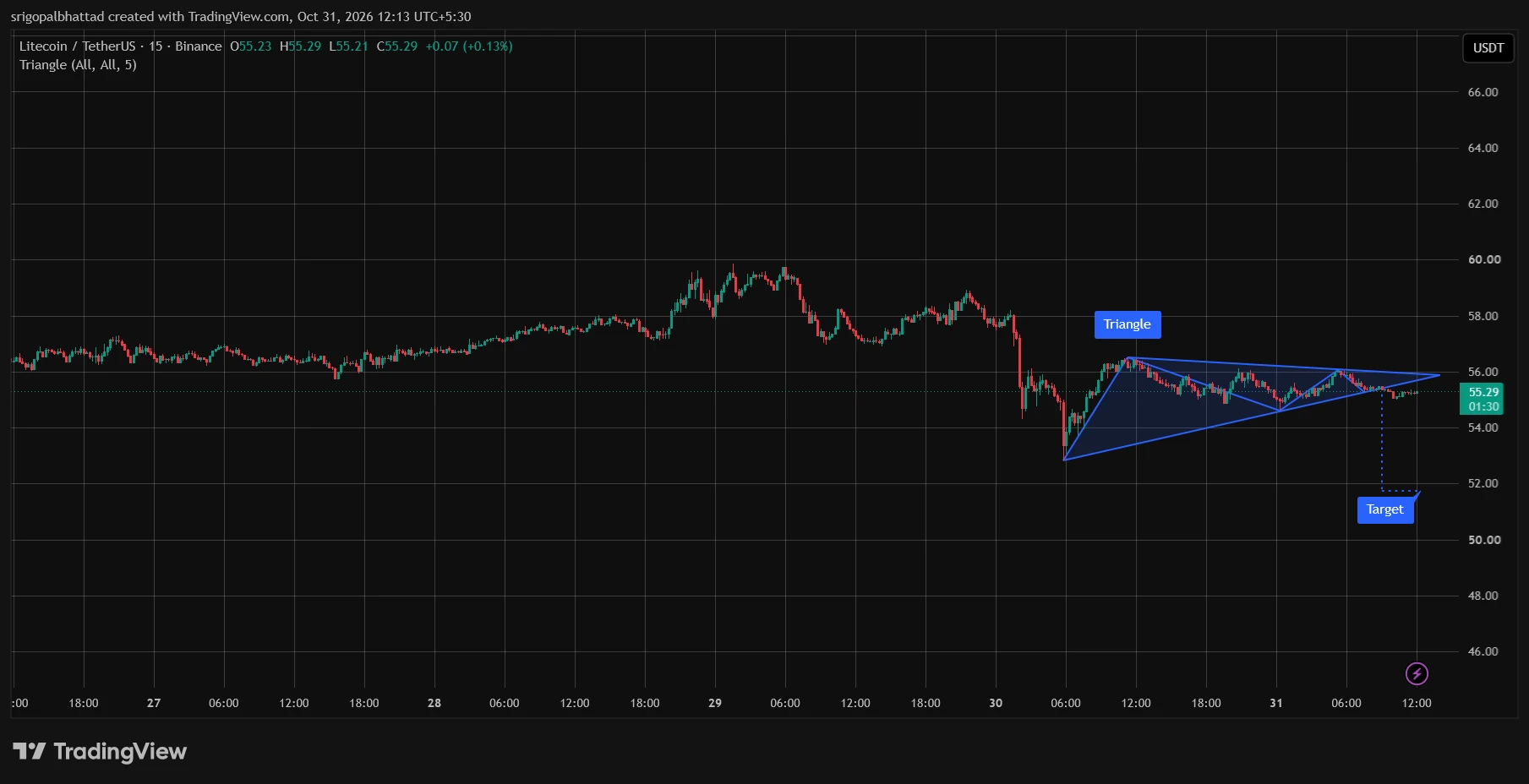The width and height of the screenshot is (1529, 784).
Task: Click date label 28 on time axis
Action: point(434,703)
